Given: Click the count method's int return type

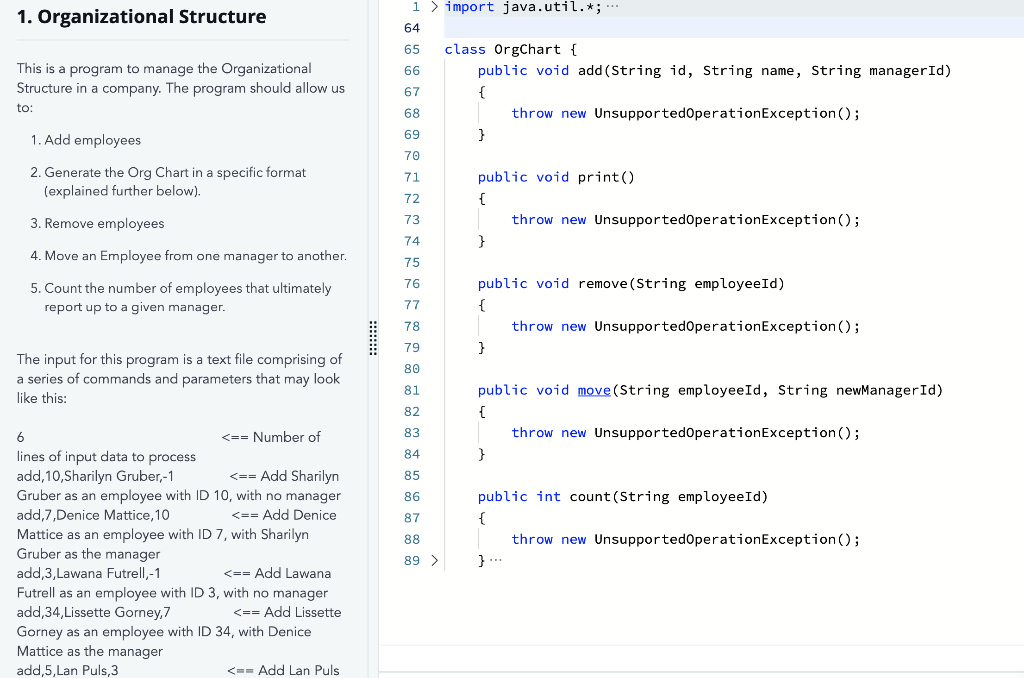Looking at the screenshot, I should click(552, 496).
